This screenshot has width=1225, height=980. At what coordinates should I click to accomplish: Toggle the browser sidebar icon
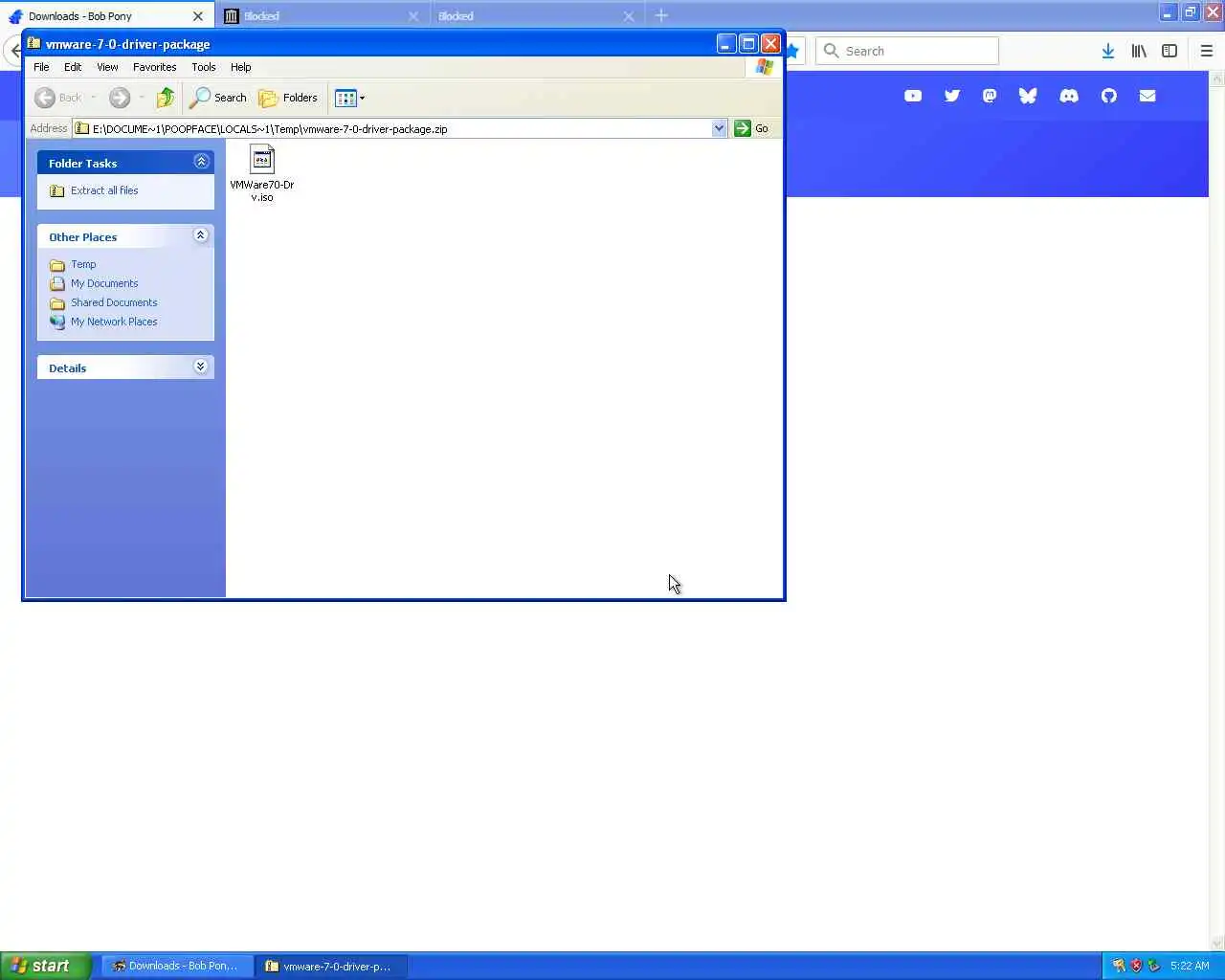1169,51
